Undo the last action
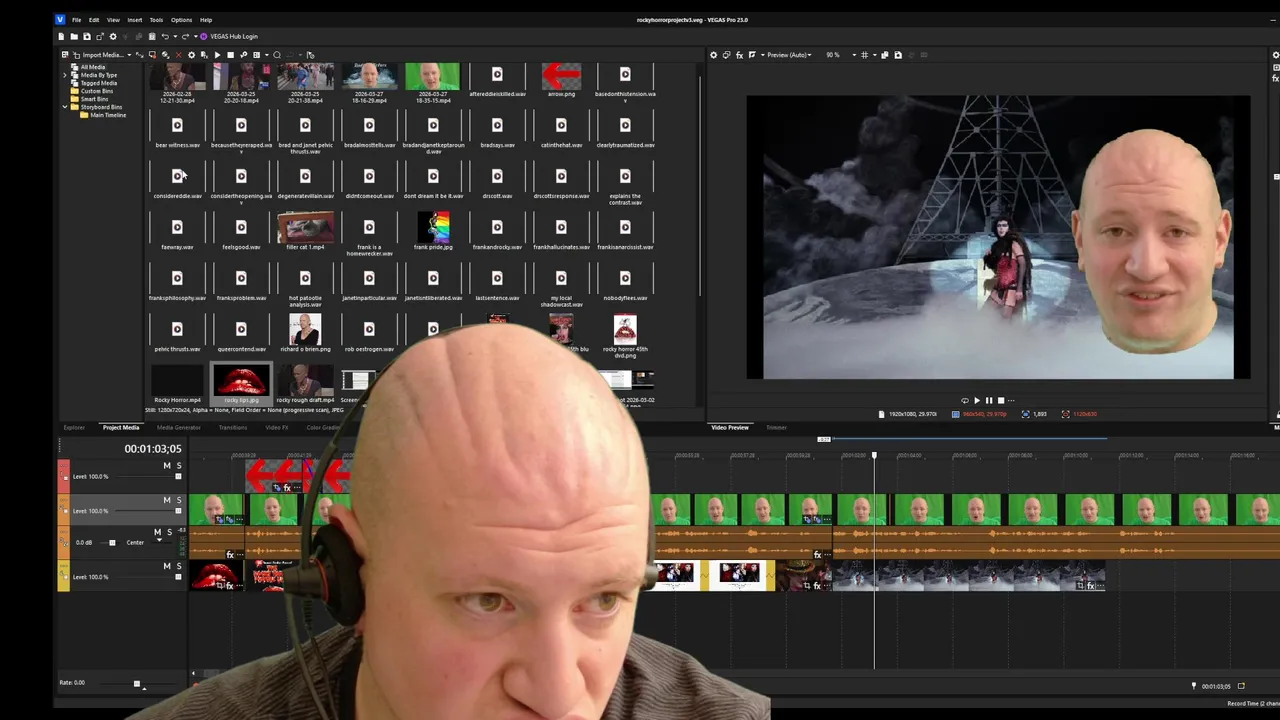 point(165,36)
